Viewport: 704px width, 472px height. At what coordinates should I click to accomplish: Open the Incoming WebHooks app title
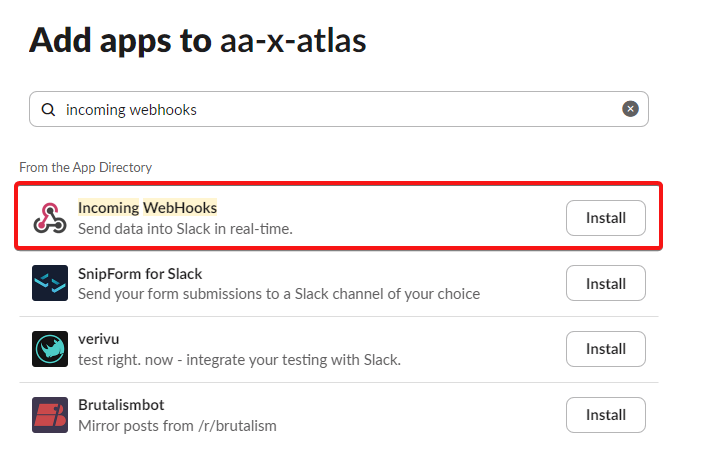(147, 207)
